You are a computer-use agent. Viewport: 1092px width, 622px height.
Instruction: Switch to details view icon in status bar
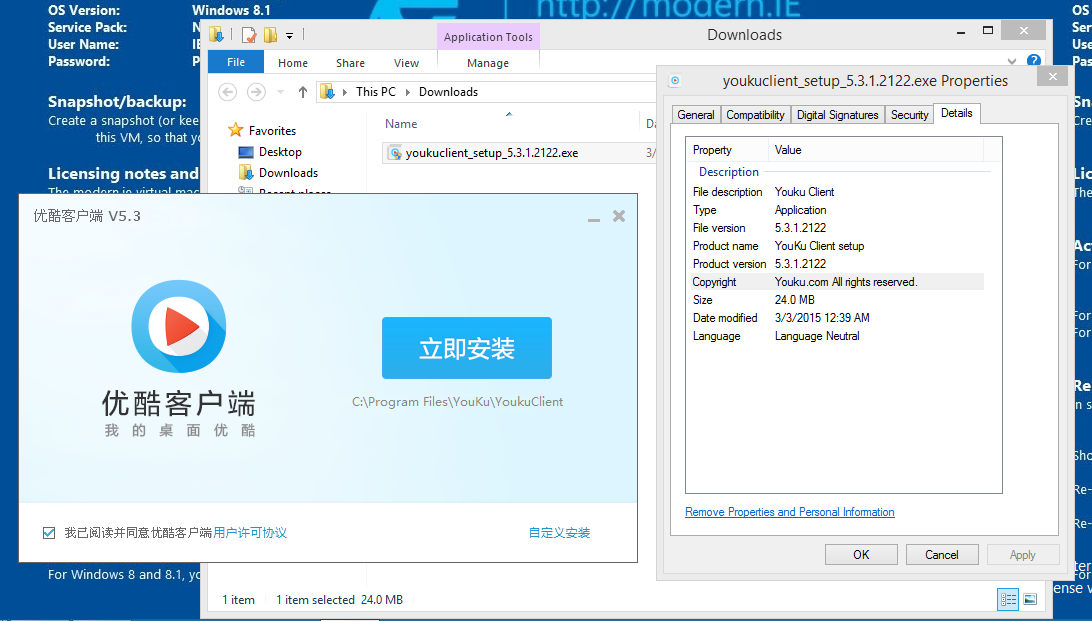1008,599
